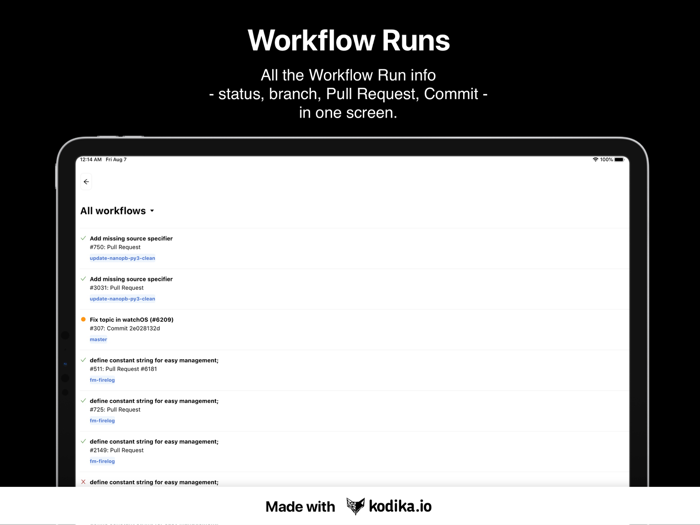Click the success checkmark of run #511

(83, 360)
